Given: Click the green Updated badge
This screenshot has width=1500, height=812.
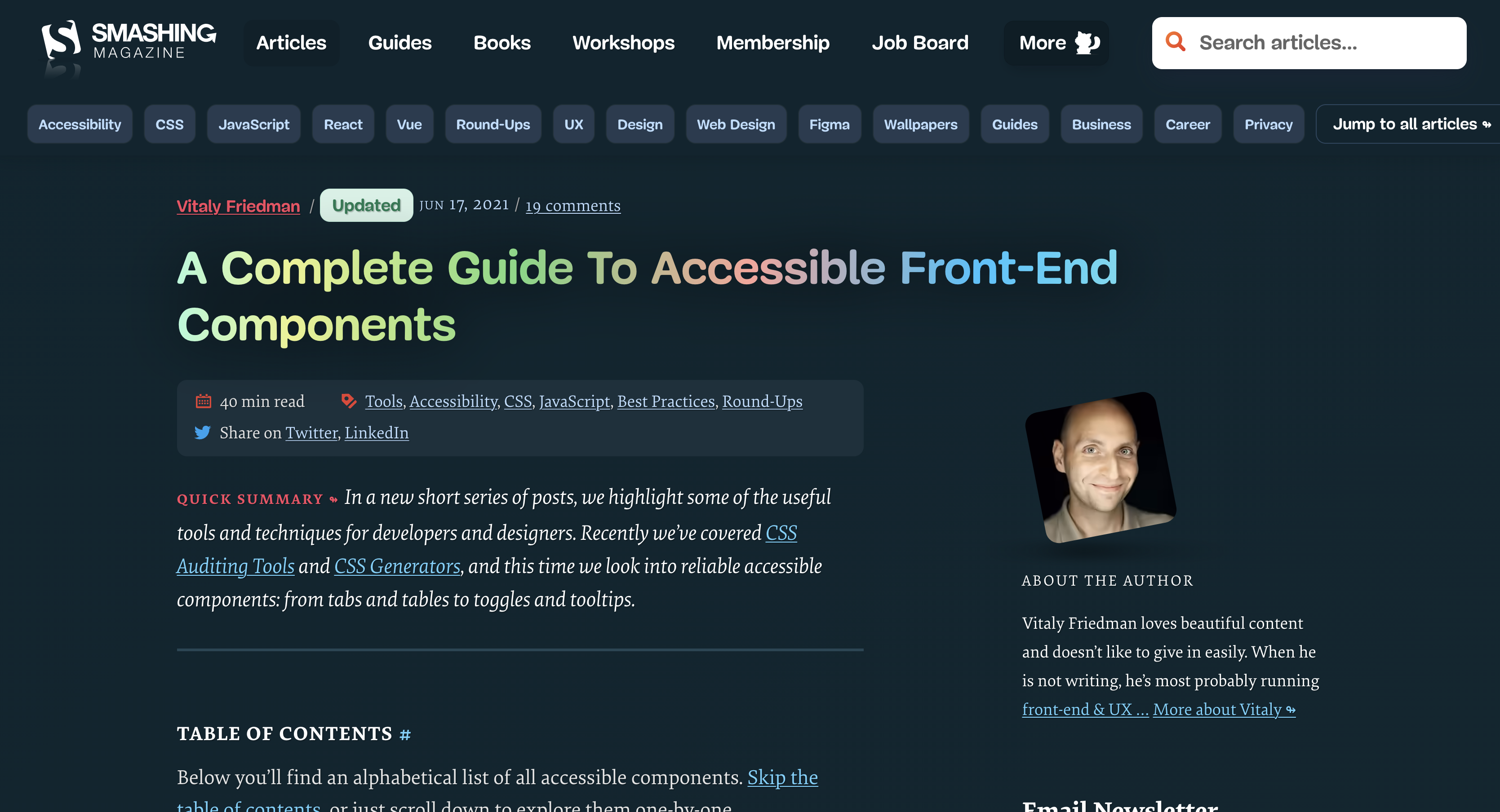Looking at the screenshot, I should point(366,205).
